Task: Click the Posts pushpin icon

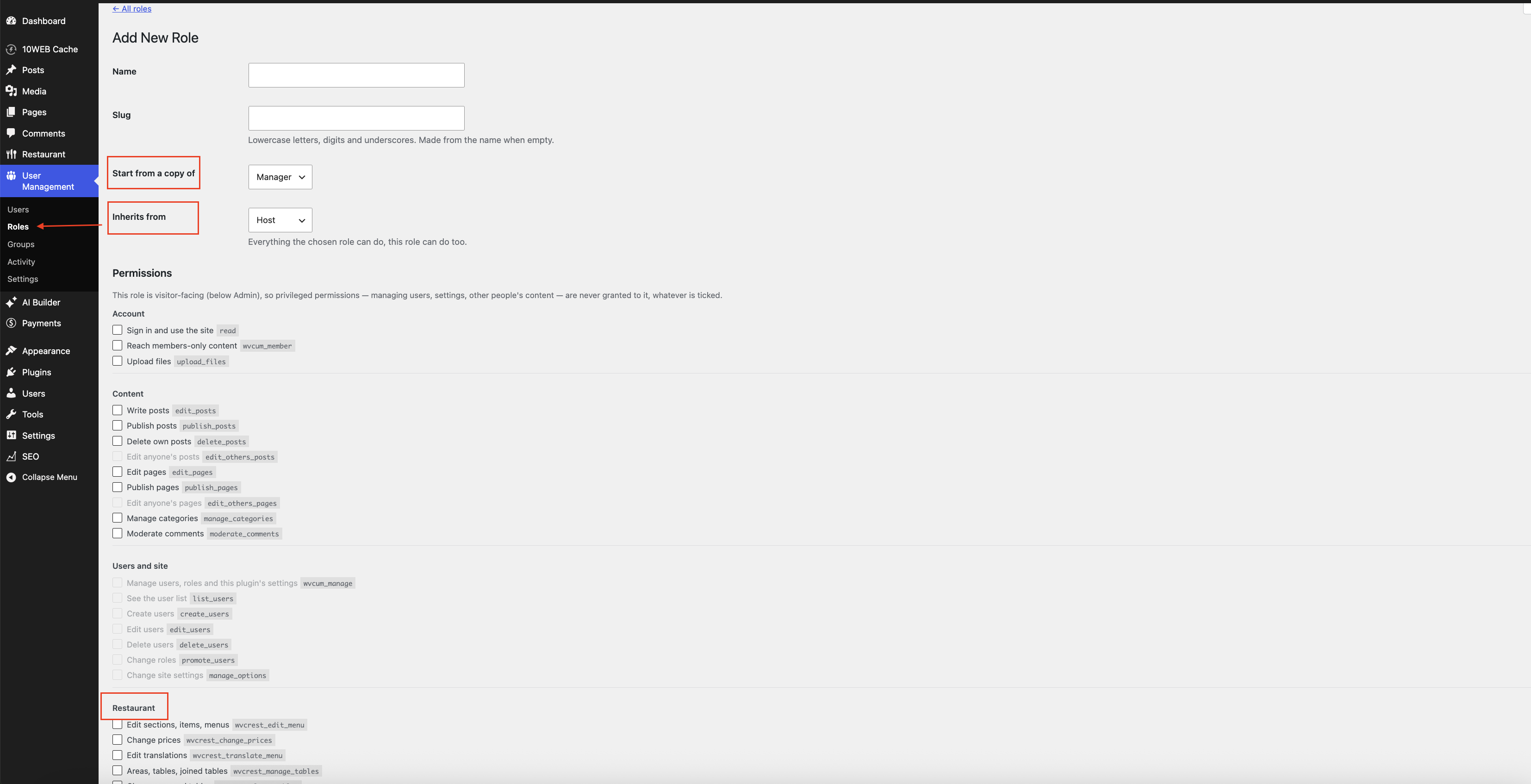Action: [x=11, y=70]
